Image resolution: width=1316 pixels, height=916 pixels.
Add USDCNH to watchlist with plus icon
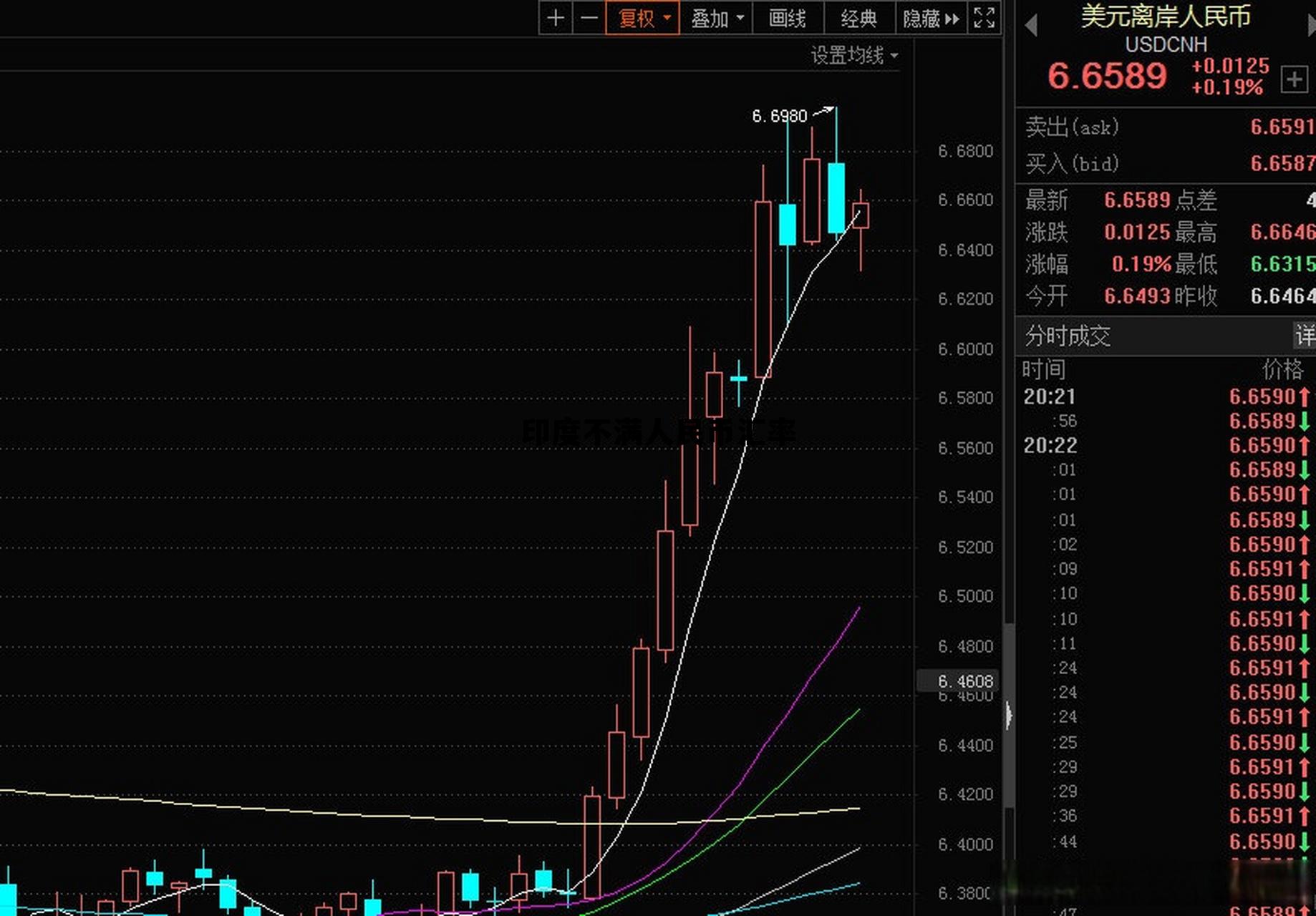1294,79
